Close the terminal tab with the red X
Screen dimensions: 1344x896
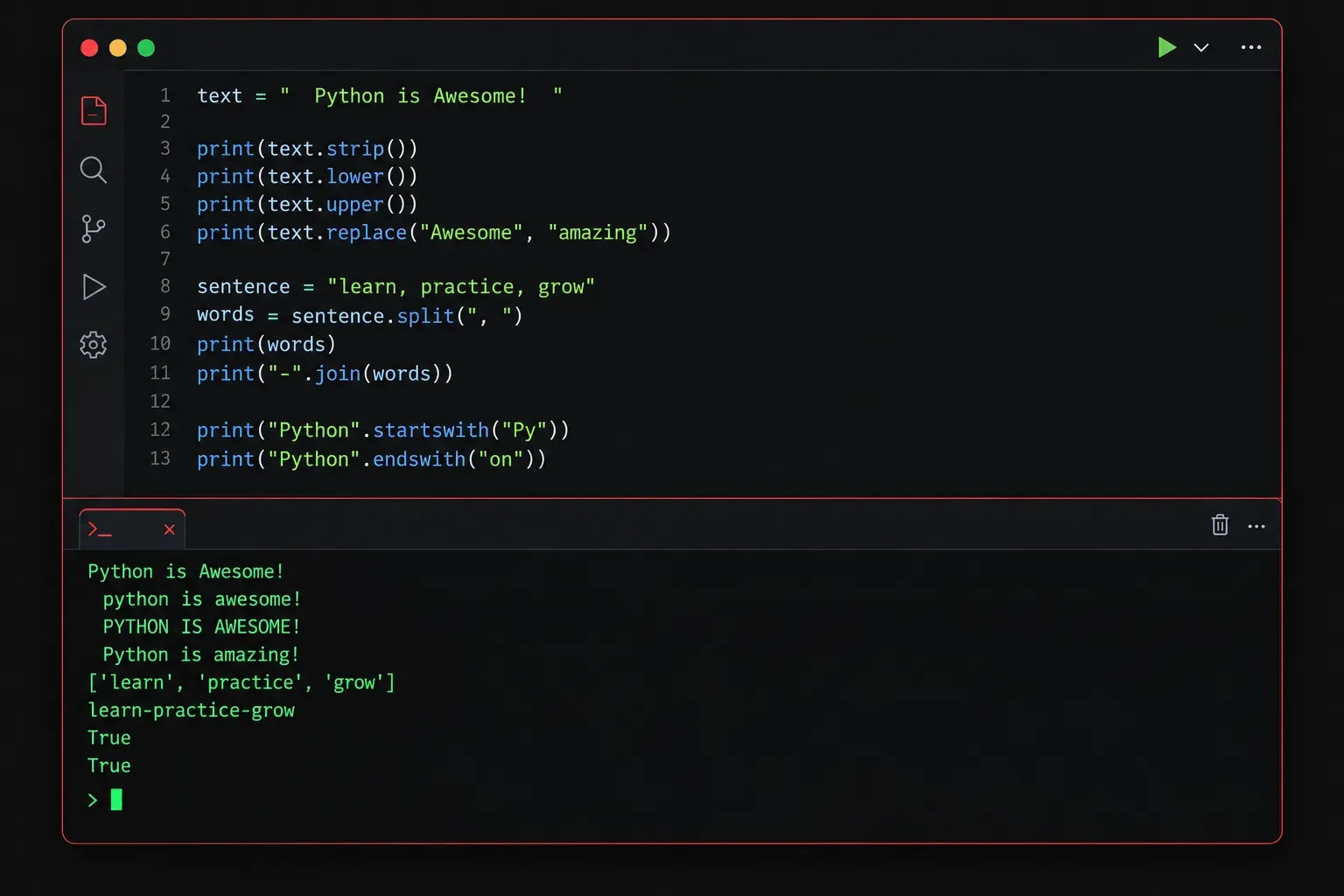(x=170, y=529)
